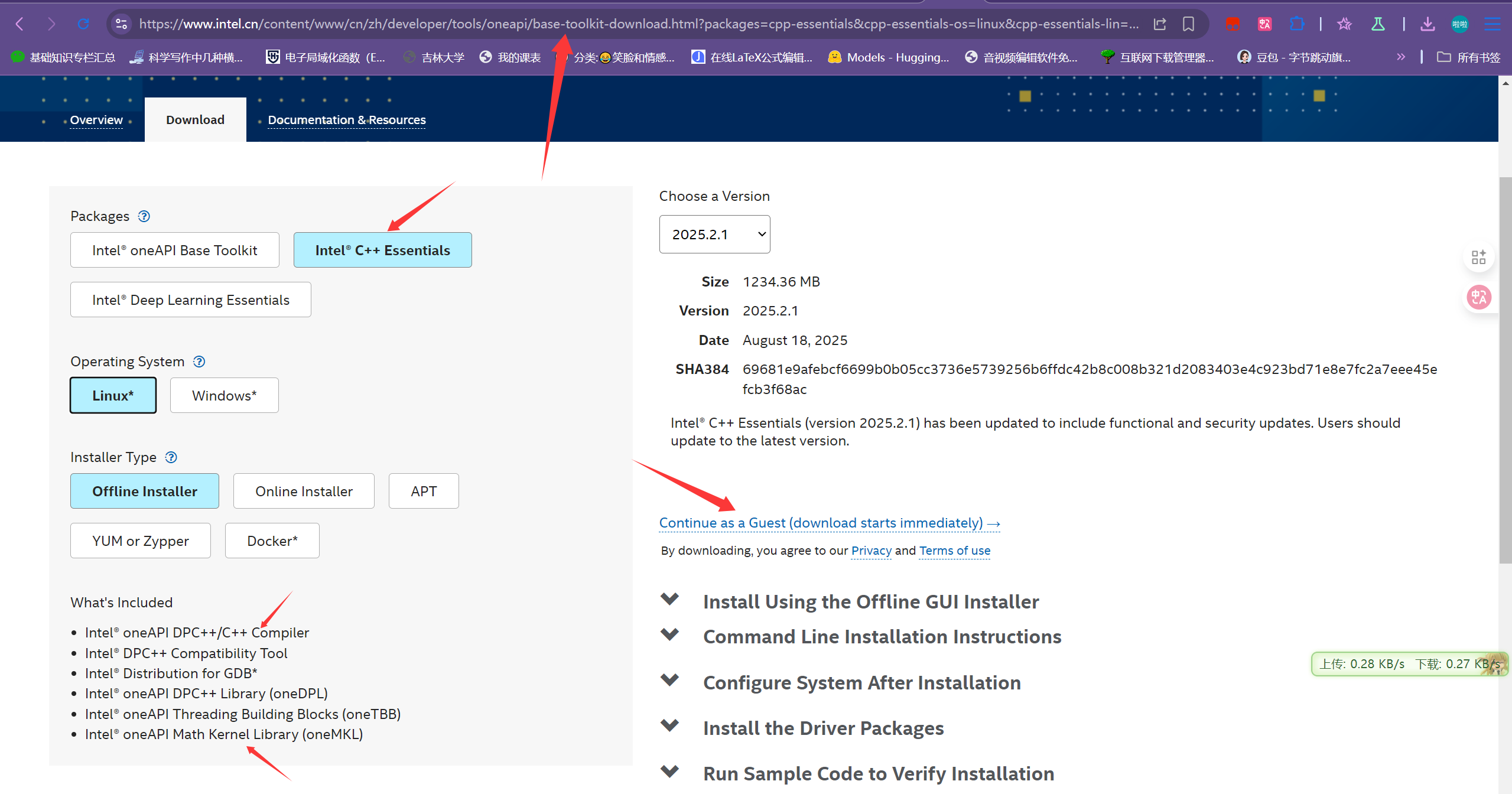Open the browser downloads icon
The image size is (1512, 794).
click(1428, 24)
